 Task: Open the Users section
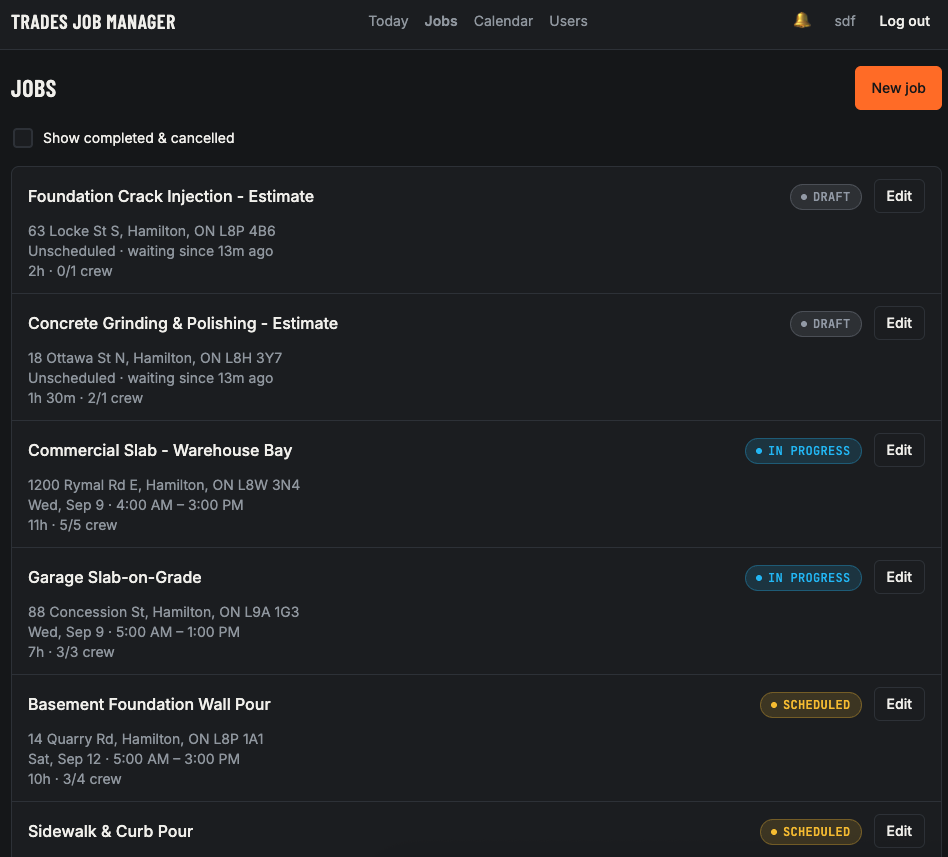(x=568, y=21)
